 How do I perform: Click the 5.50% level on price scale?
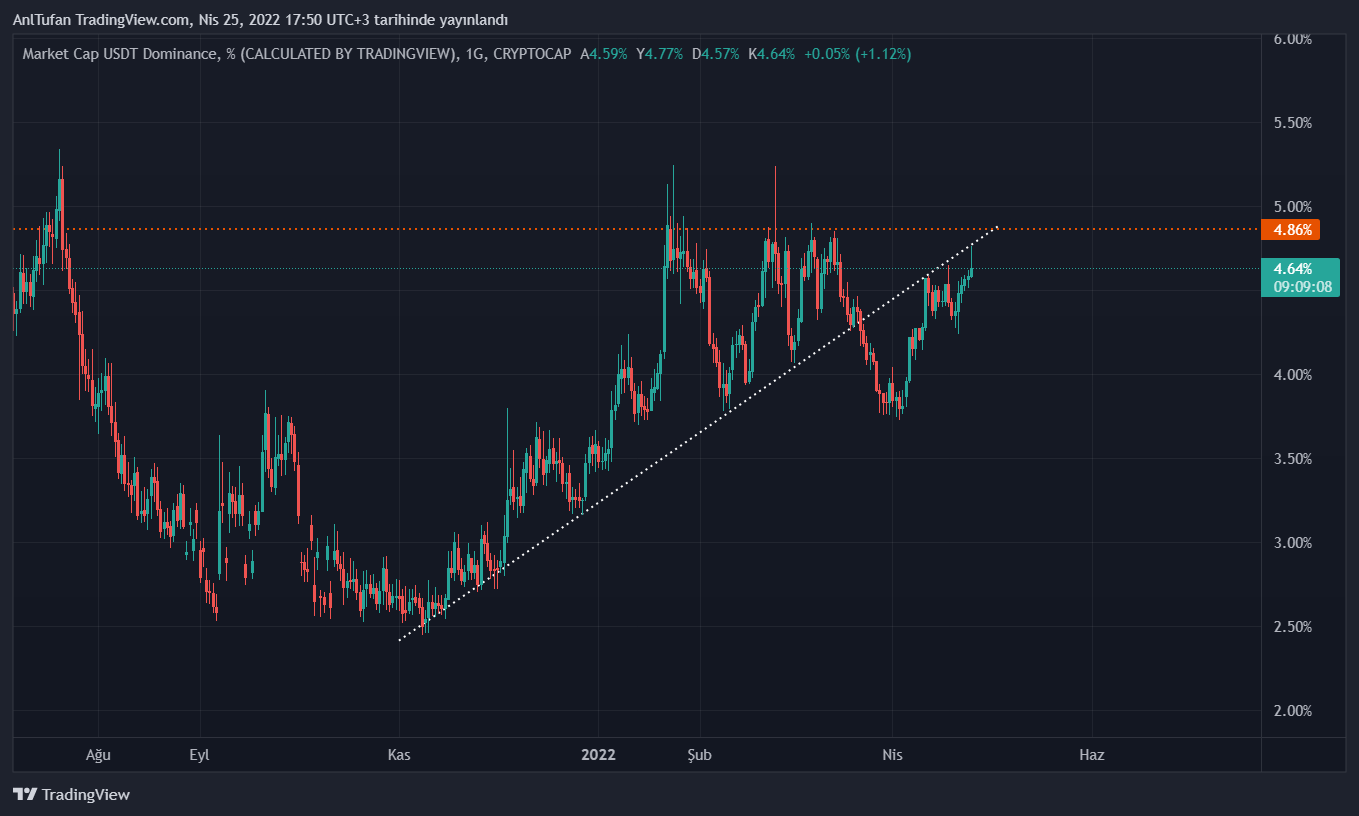click(x=1292, y=123)
